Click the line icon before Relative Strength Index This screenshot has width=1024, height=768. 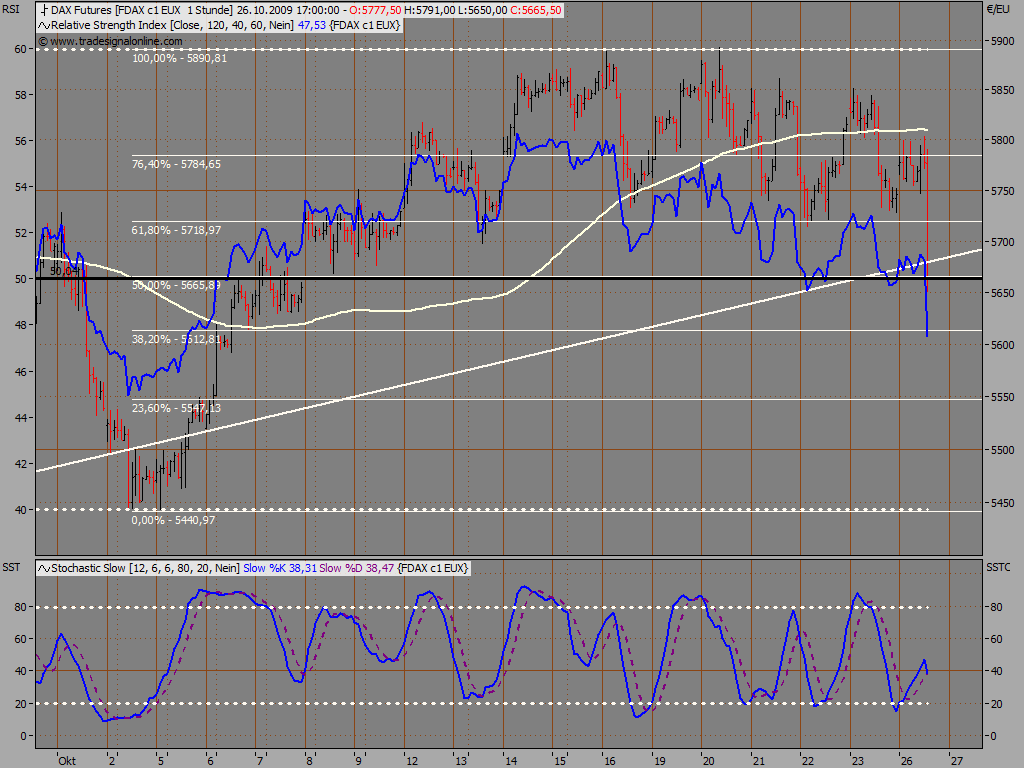pyautogui.click(x=44, y=25)
